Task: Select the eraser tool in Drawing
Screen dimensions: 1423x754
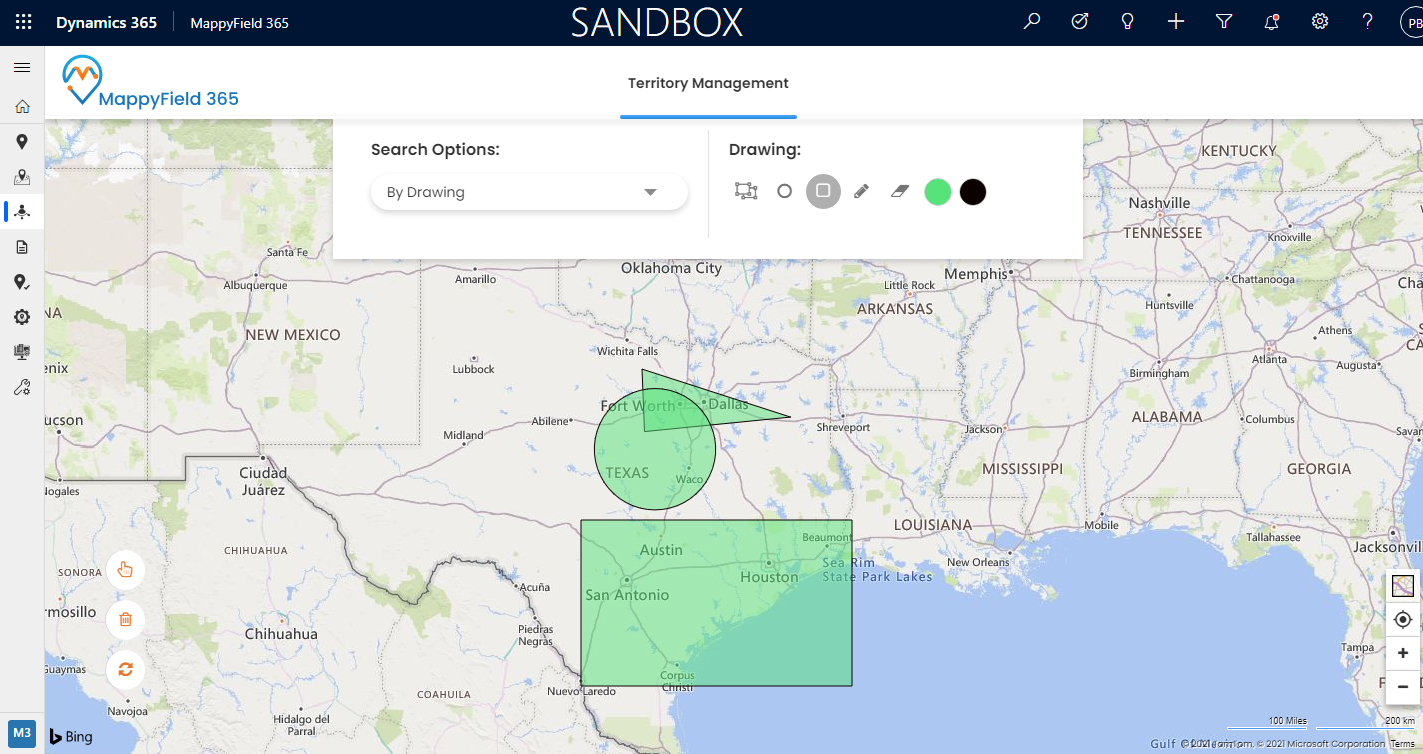Action: point(899,191)
